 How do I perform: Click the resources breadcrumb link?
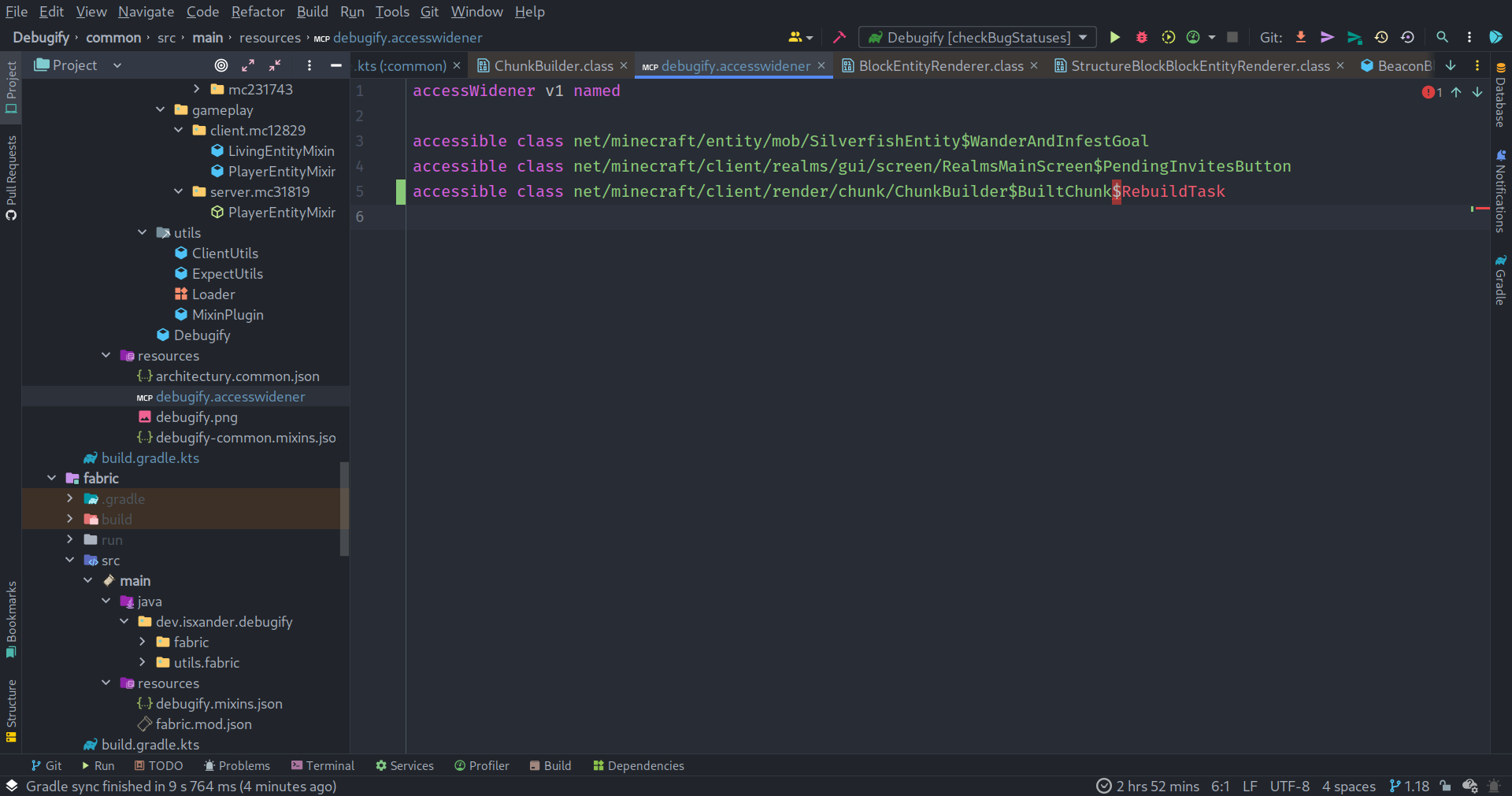coord(270,37)
